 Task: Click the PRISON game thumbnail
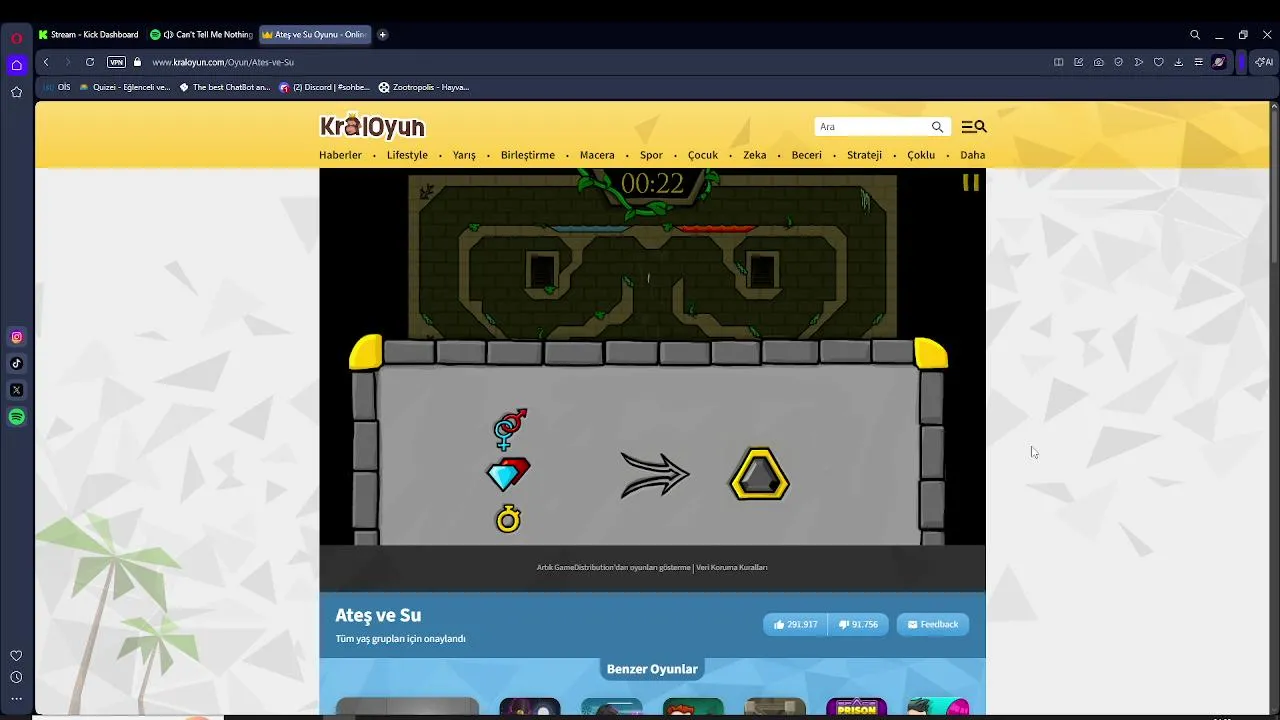(x=856, y=707)
